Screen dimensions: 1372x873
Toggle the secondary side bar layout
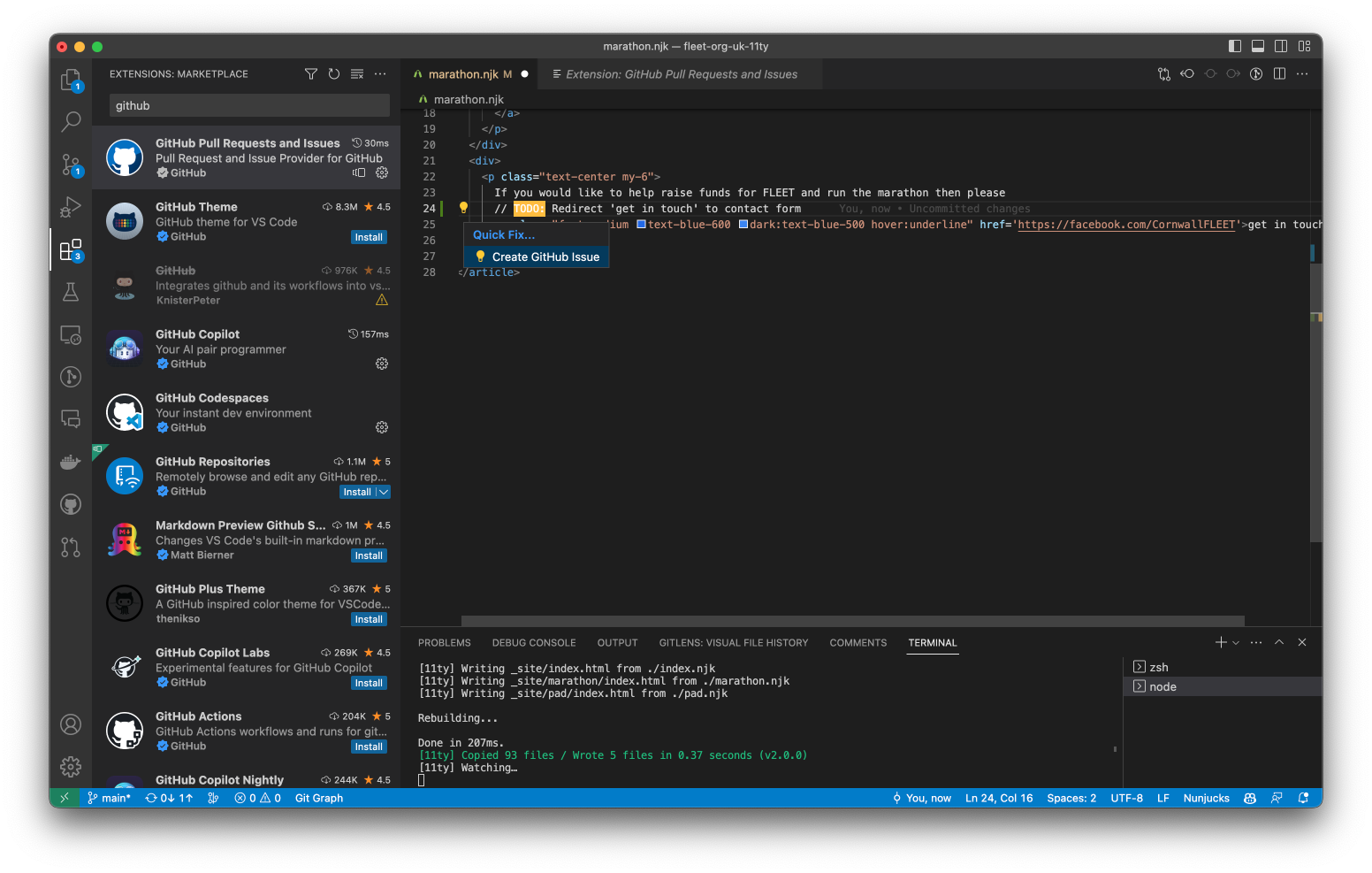(1281, 46)
